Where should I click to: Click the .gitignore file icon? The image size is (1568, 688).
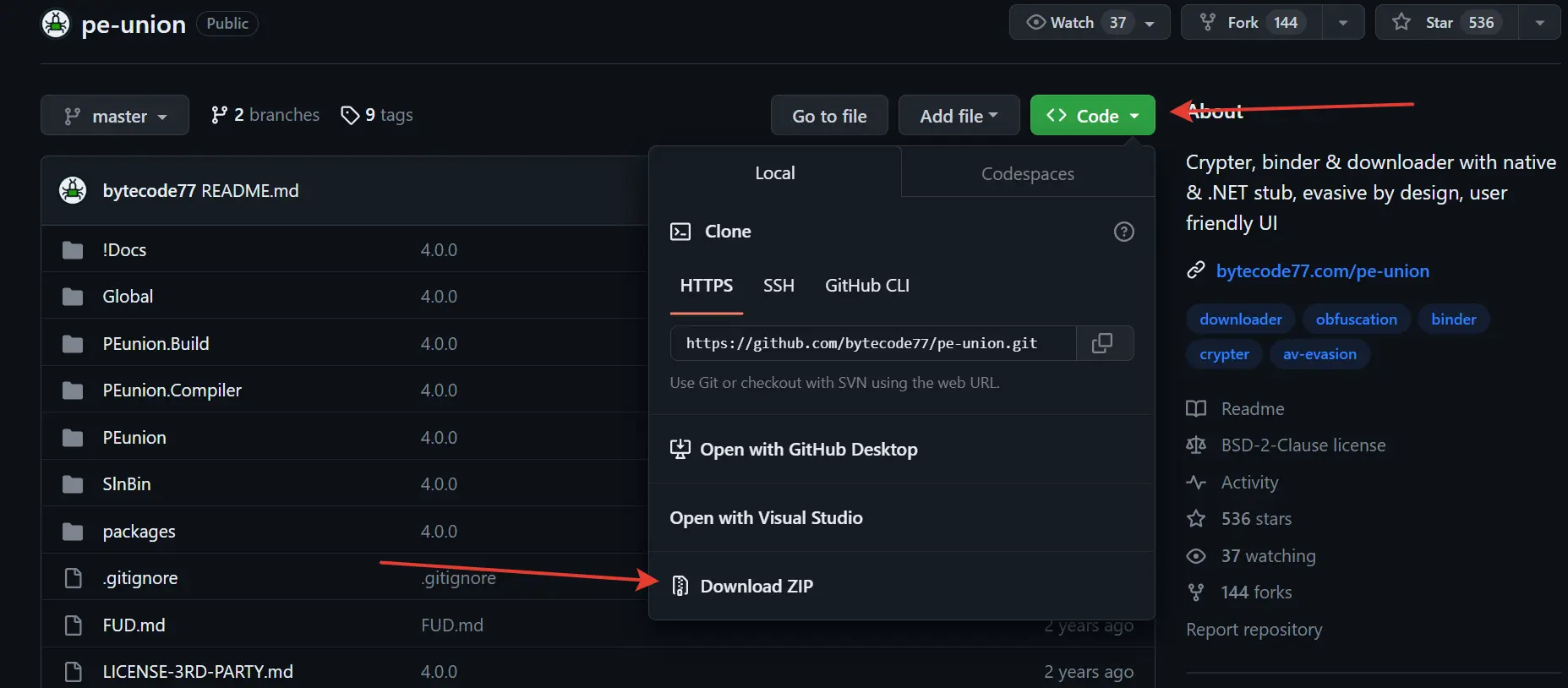click(74, 578)
